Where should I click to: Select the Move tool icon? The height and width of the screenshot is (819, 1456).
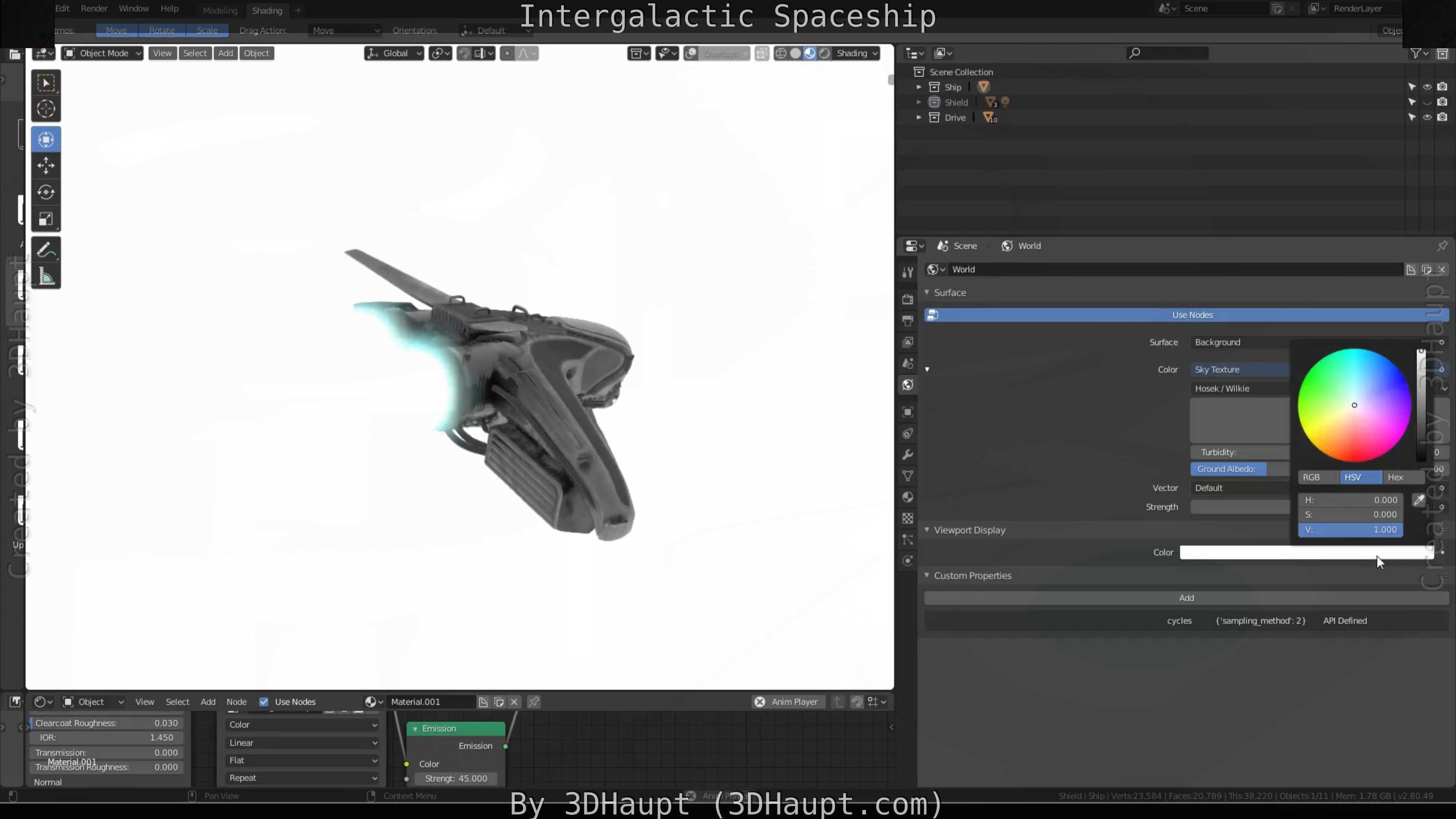[x=46, y=166]
